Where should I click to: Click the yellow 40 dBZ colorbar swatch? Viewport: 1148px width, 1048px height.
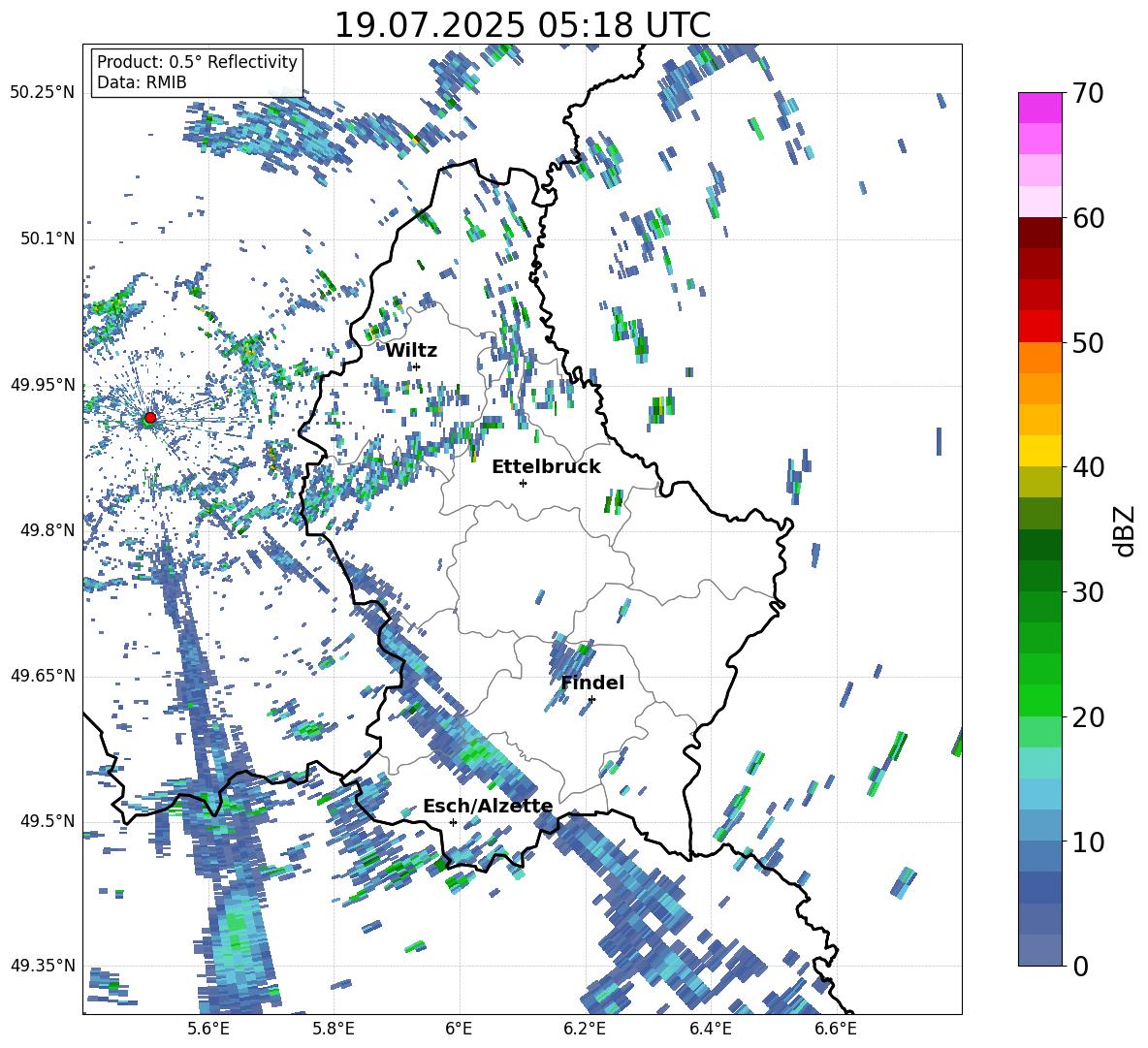pos(1039,451)
